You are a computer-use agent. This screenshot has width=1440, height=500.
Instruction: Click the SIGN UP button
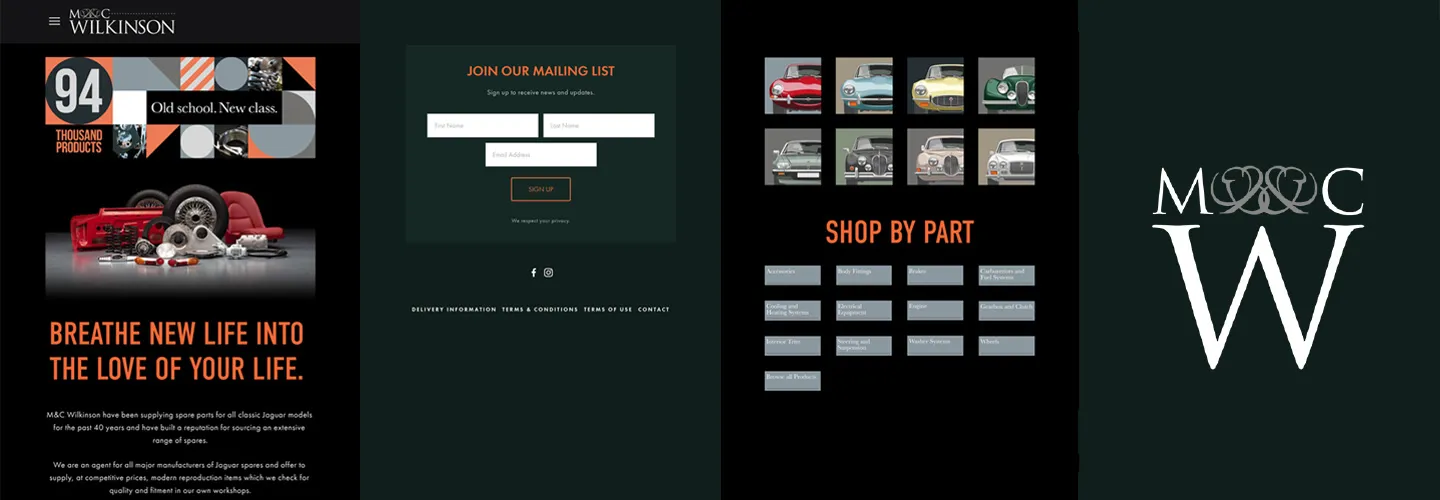point(541,189)
